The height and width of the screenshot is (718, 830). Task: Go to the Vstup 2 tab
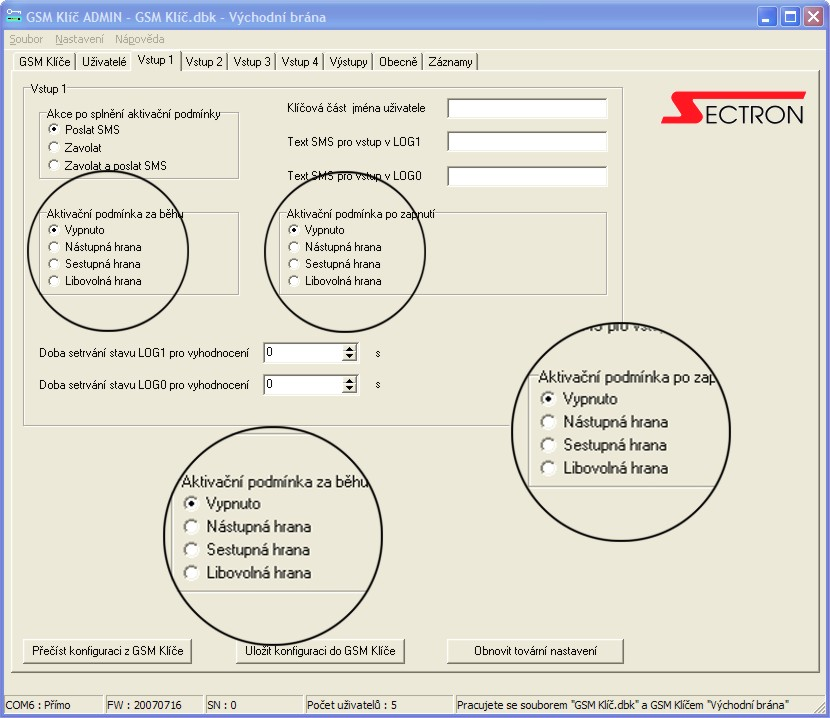(x=204, y=62)
